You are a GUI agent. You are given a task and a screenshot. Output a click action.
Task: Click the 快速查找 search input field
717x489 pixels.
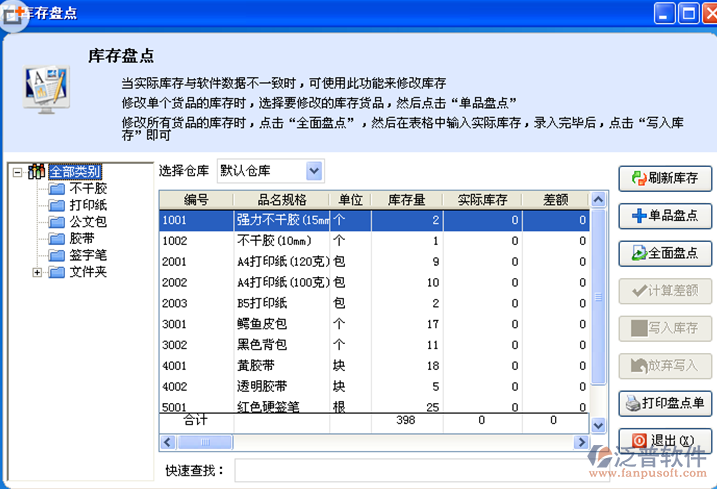pyautogui.click(x=470, y=470)
